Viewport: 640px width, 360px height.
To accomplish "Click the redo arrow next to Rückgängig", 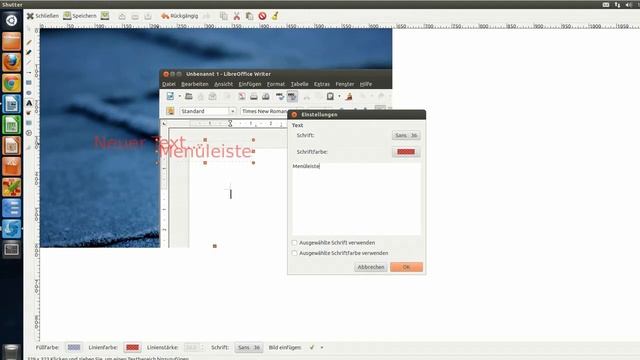I will click(207, 16).
